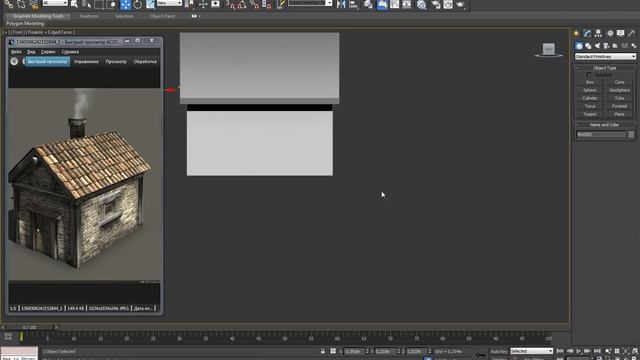Select the Shapes category icon
Viewport: 640px width, 360px height.
588,46
